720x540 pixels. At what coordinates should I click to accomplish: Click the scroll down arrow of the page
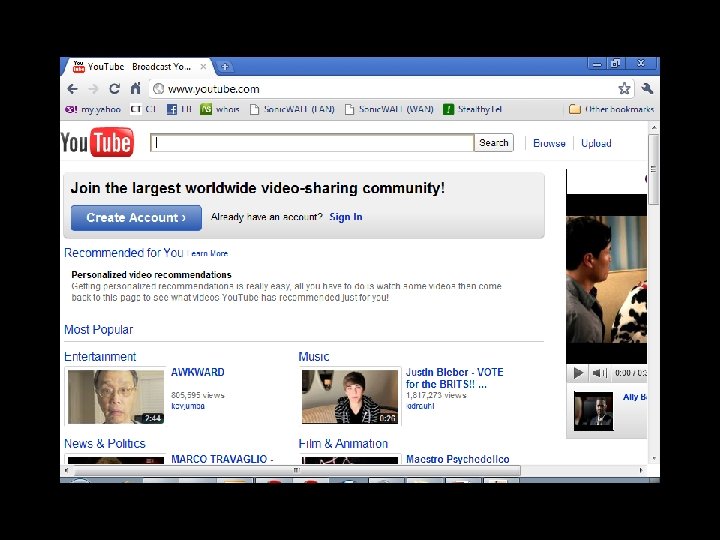tap(654, 459)
